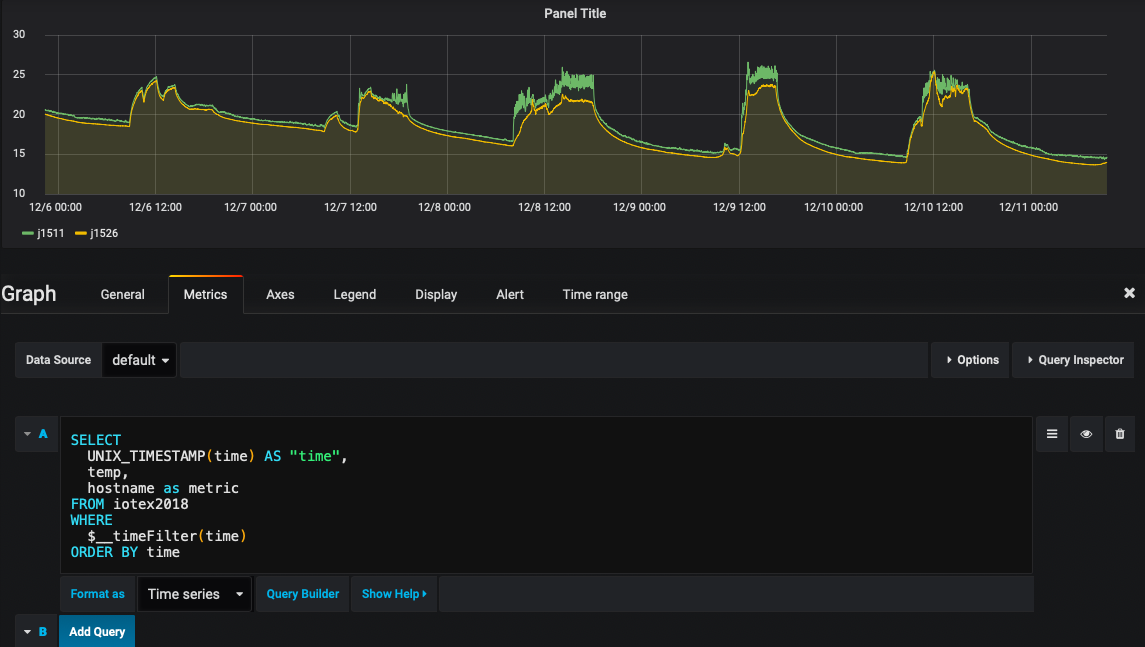
Task: Click Show Help link
Action: tap(393, 594)
